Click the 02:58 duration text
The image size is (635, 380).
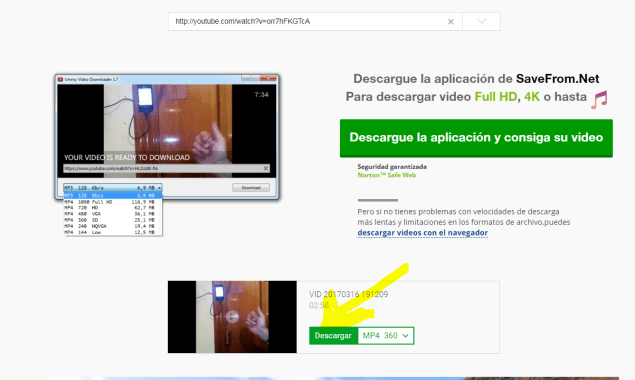click(319, 305)
